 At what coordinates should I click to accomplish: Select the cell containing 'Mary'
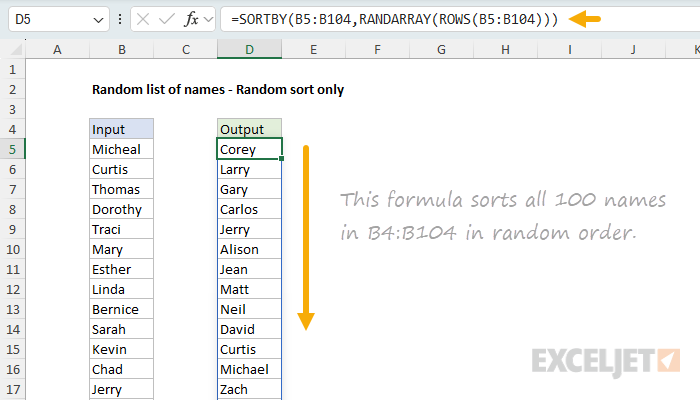tap(121, 249)
